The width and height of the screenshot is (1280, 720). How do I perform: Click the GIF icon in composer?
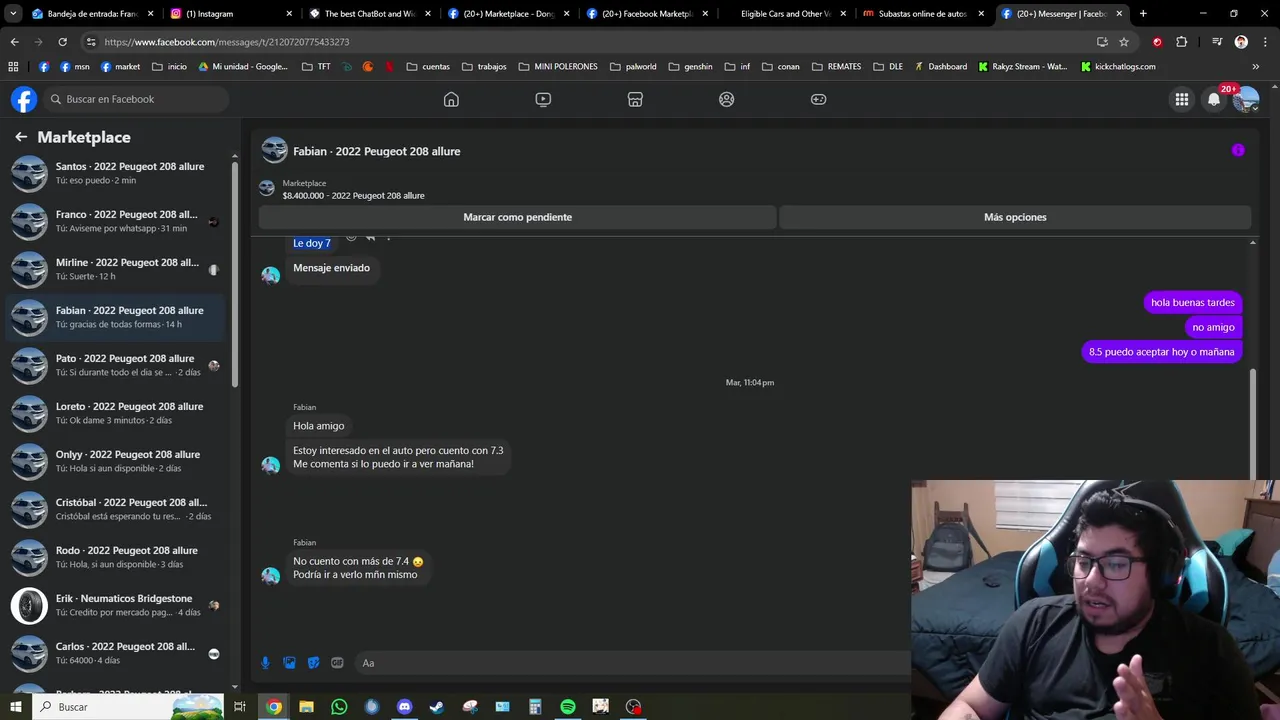tap(337, 663)
